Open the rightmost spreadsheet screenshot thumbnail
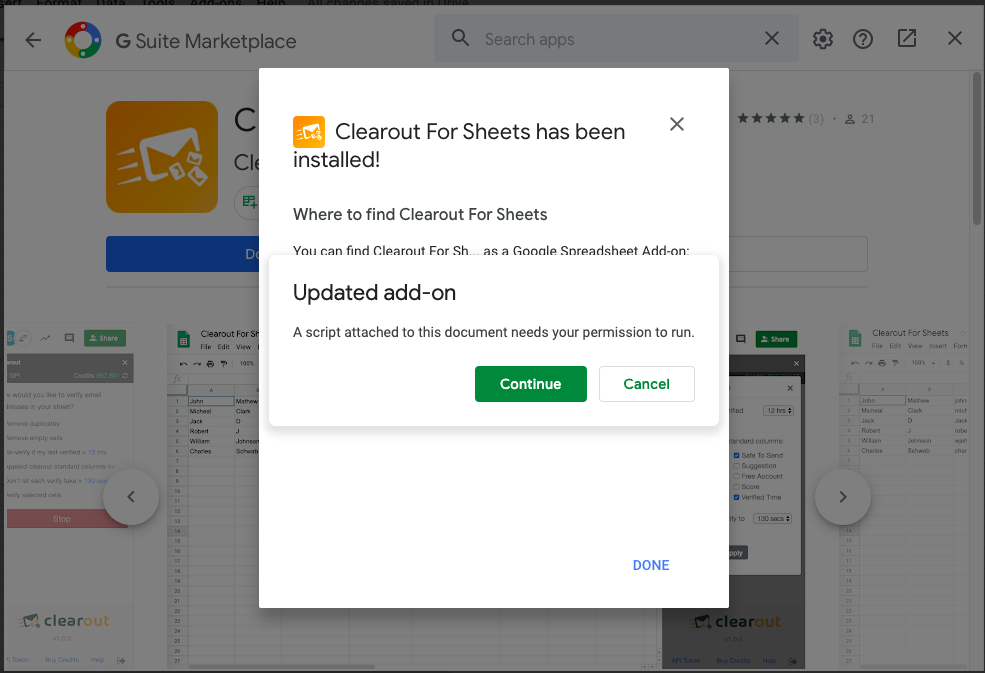 coord(910,495)
